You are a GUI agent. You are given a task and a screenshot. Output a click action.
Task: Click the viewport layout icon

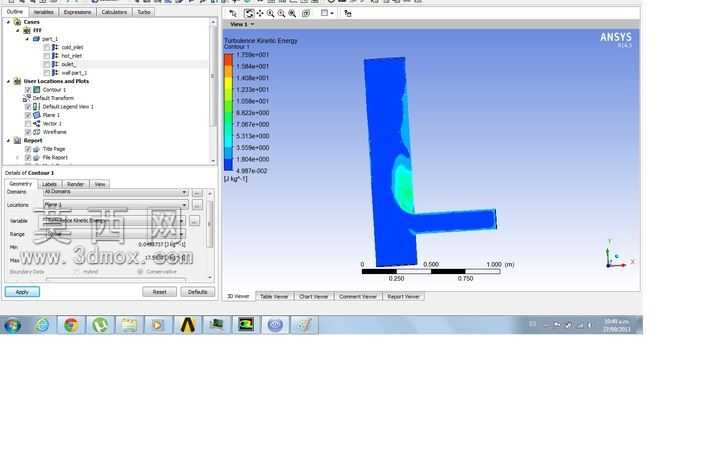pos(325,13)
